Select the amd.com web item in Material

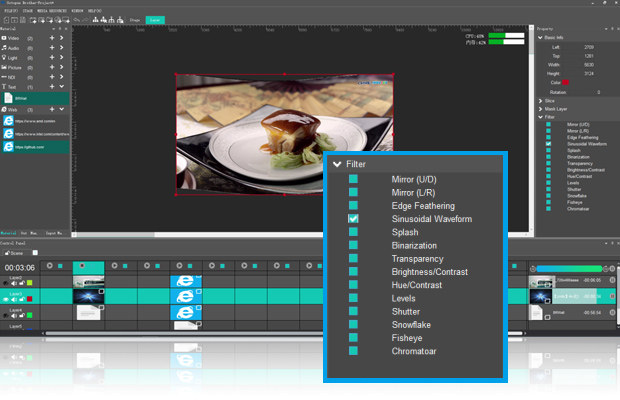(35, 121)
